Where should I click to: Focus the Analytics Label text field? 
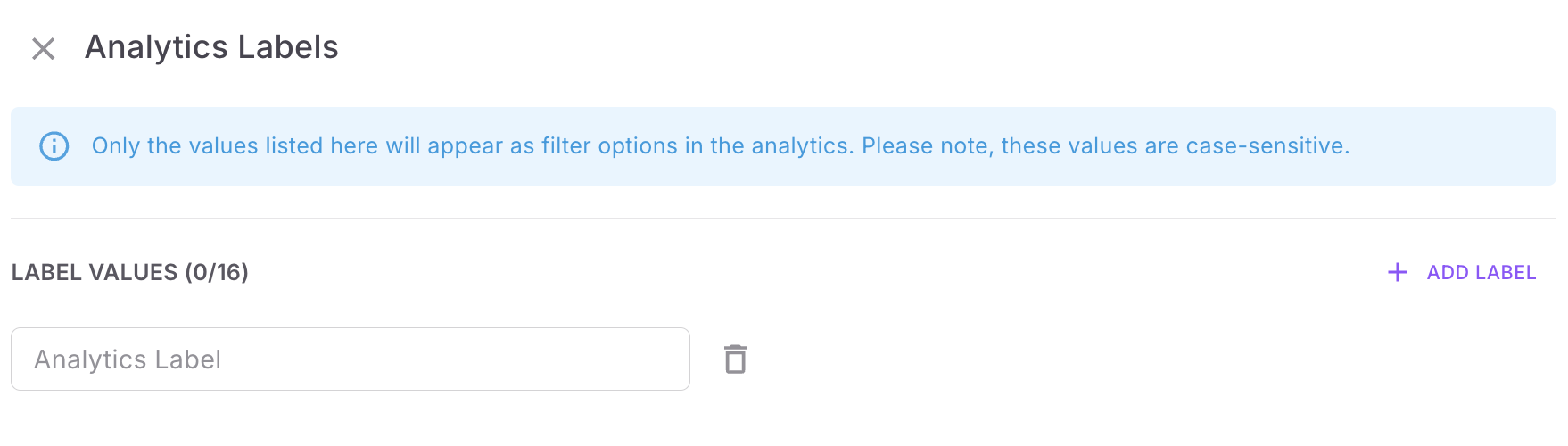(x=351, y=359)
